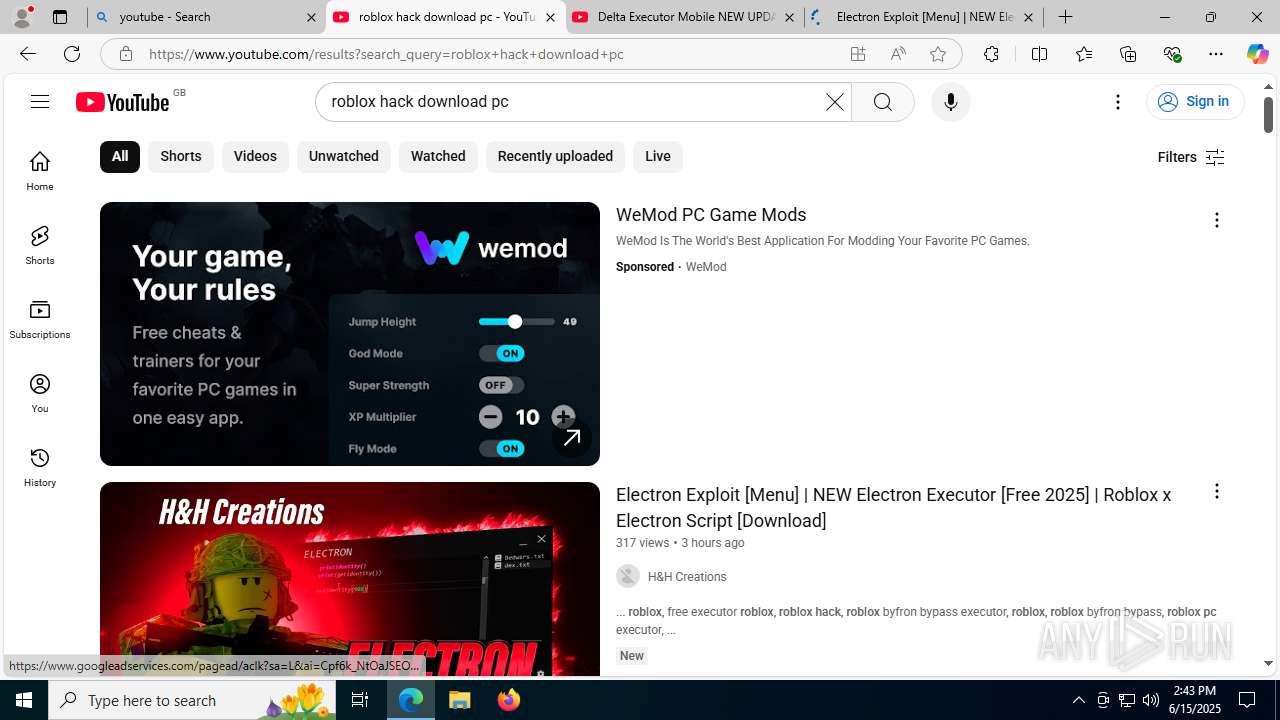Open volume control in system tray
The height and width of the screenshot is (720, 1280).
coord(1151,700)
